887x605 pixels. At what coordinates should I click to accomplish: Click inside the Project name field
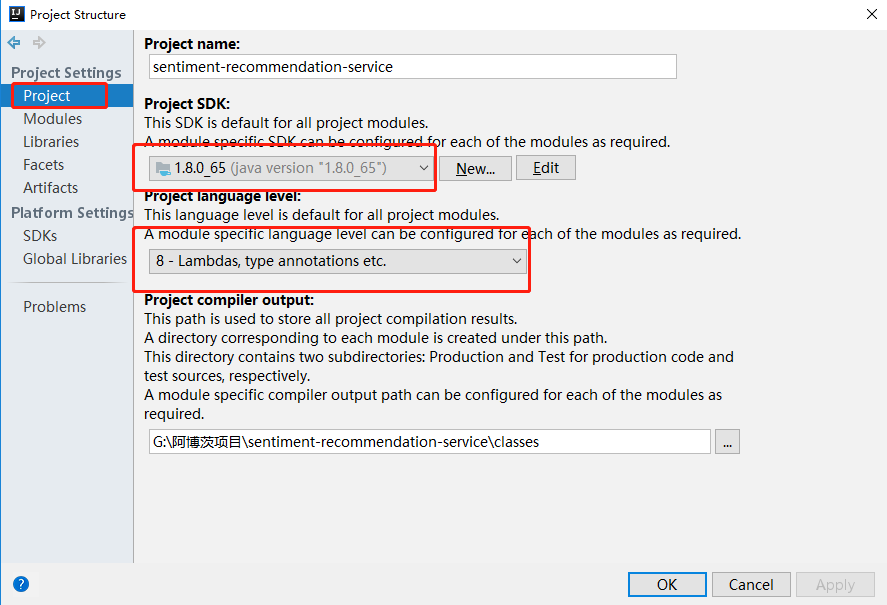coord(412,66)
